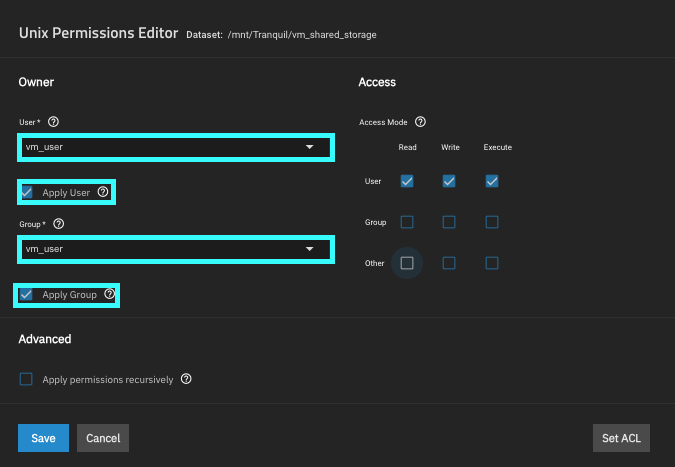Open the Group owner dropdown
The height and width of the screenshot is (467, 675).
tap(174, 248)
